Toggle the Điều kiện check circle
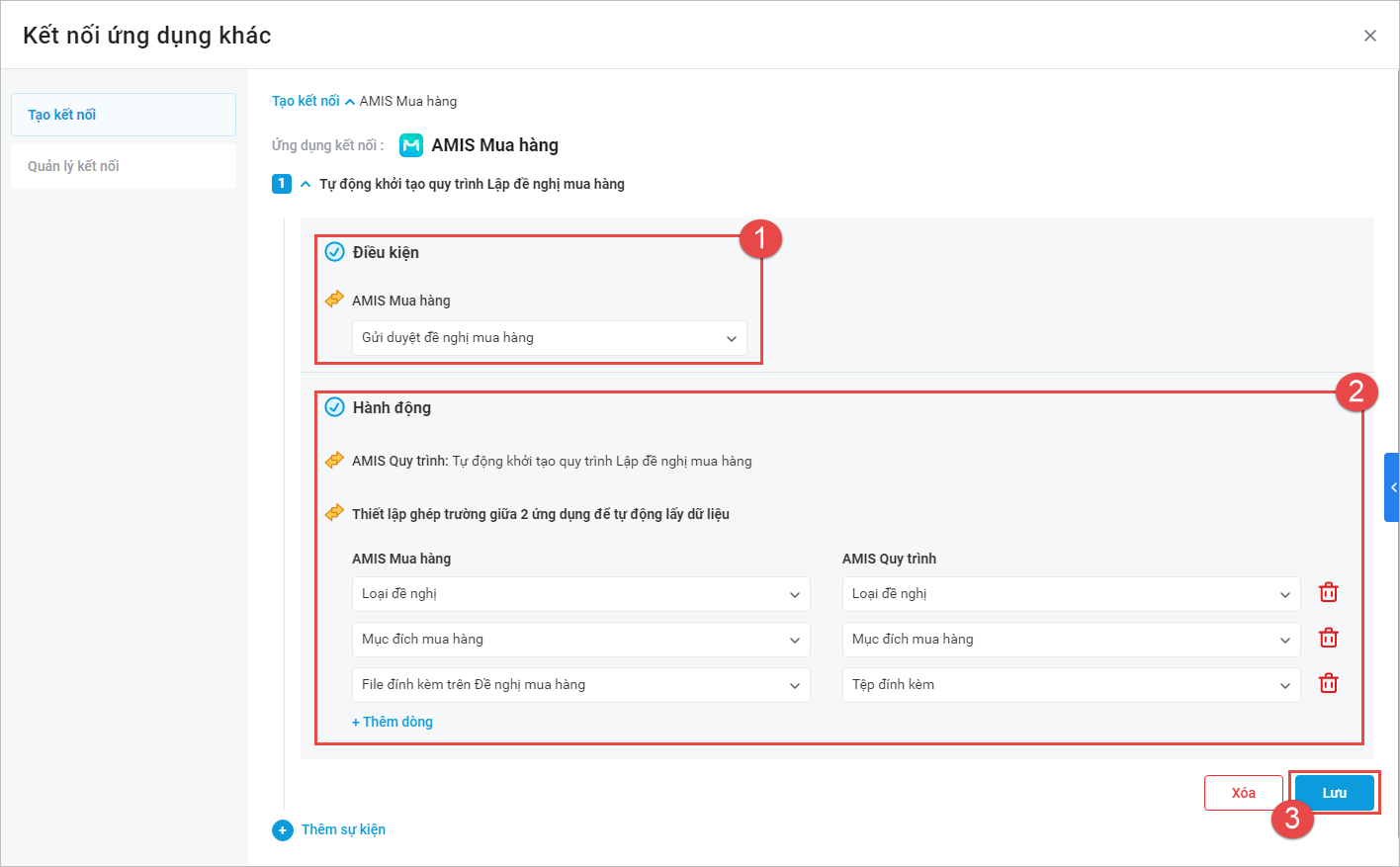This screenshot has width=1400, height=867. (x=335, y=252)
